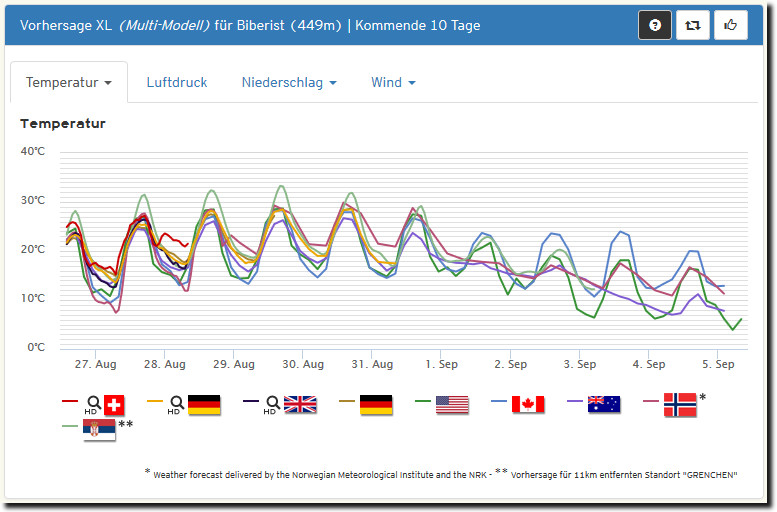
Task: Click the bold Temperatur chart title
Action: [63, 124]
